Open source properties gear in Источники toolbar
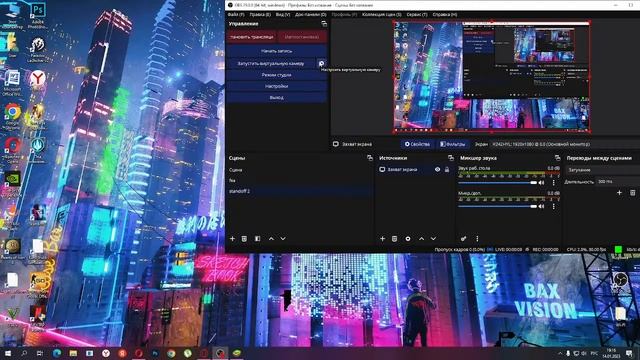This screenshot has height=360, width=640. (x=408, y=238)
